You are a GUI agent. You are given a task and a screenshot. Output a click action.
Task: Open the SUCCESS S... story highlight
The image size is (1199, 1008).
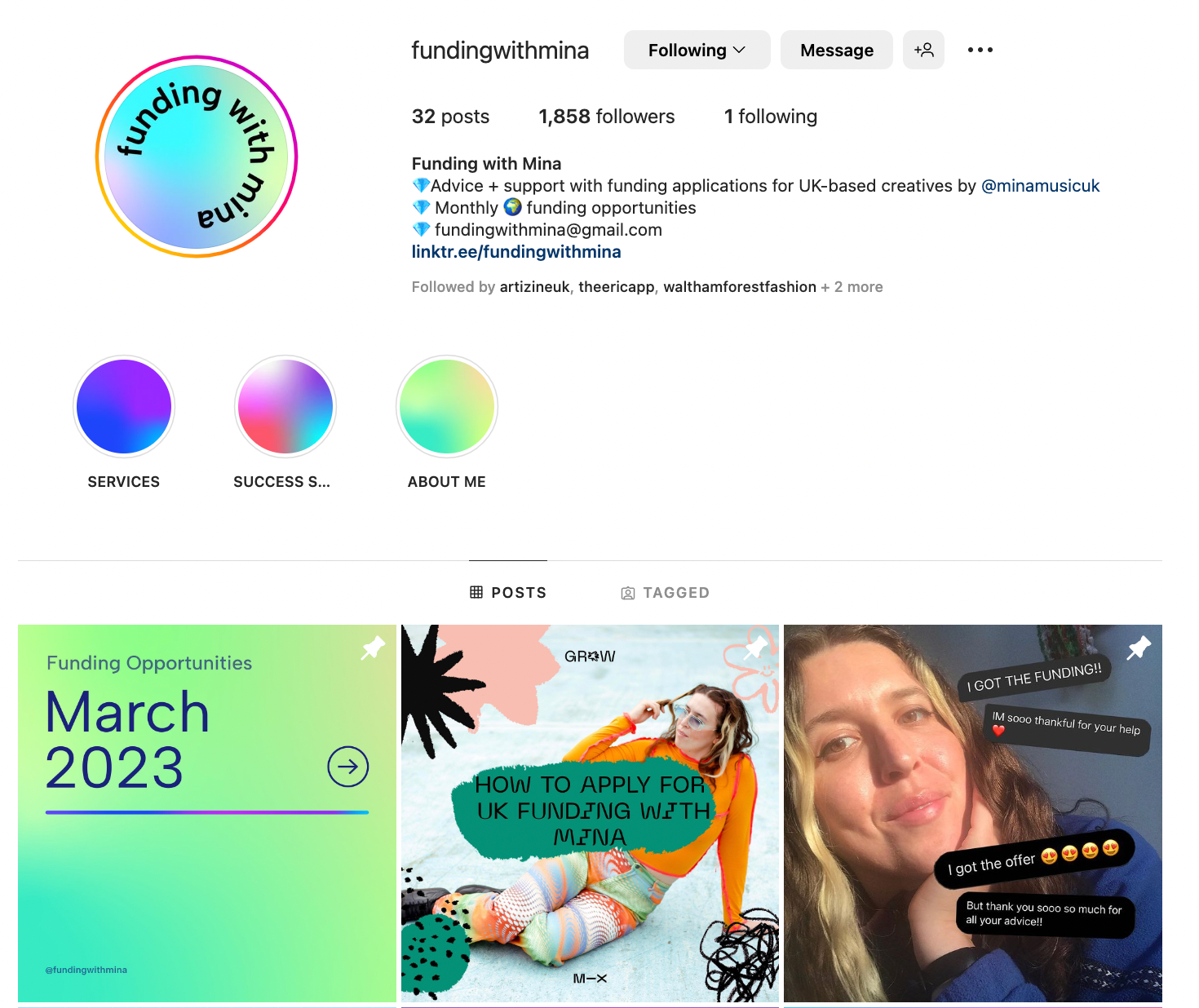pyautogui.click(x=285, y=406)
